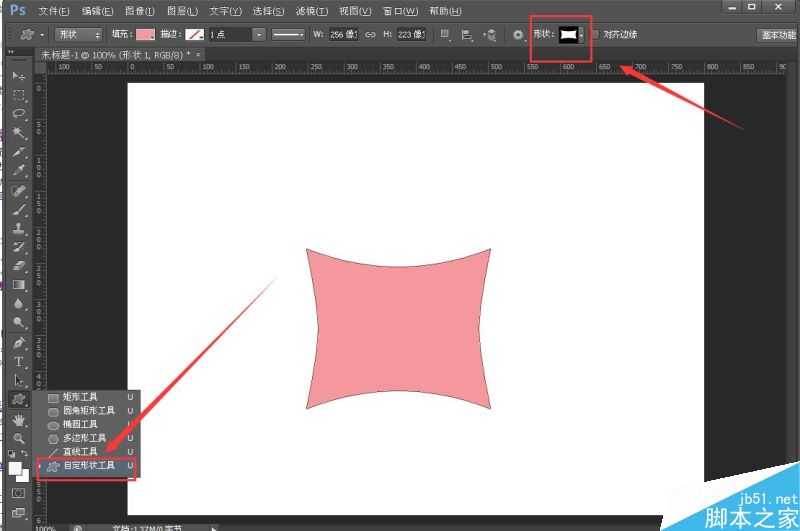Choose 椭圆工具 from the shape flyout

click(80, 424)
